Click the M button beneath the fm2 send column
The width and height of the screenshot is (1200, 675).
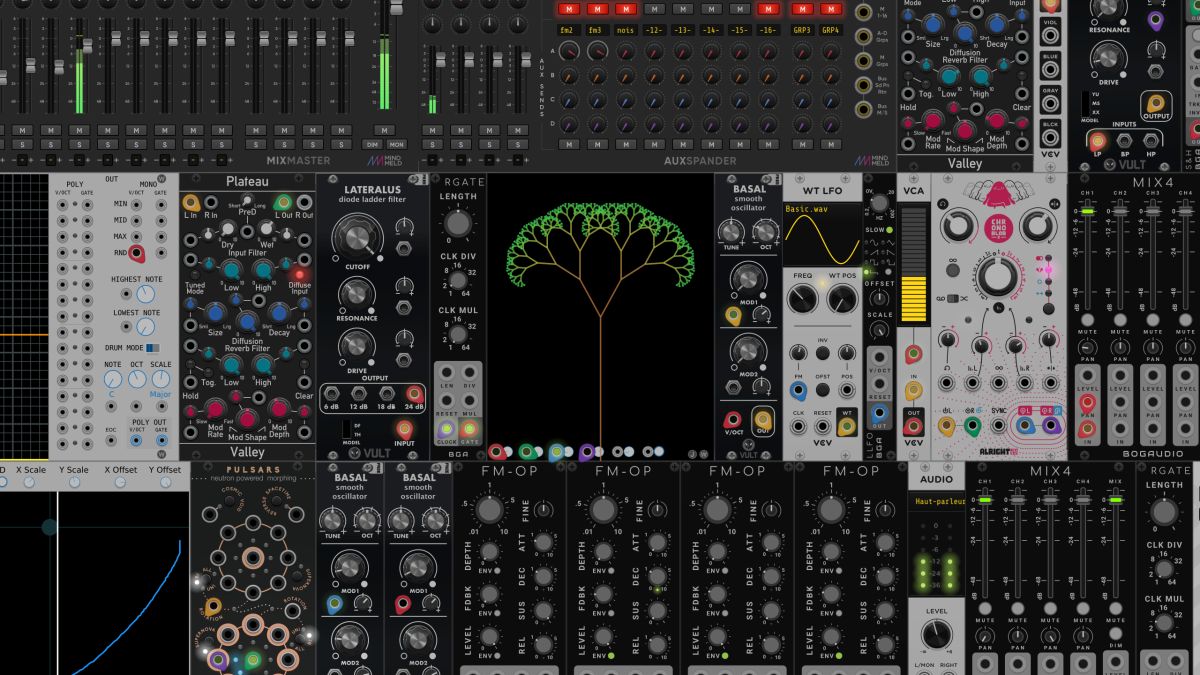click(567, 144)
